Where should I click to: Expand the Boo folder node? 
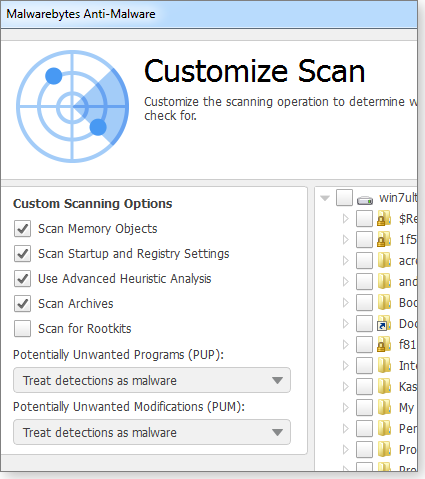point(346,303)
